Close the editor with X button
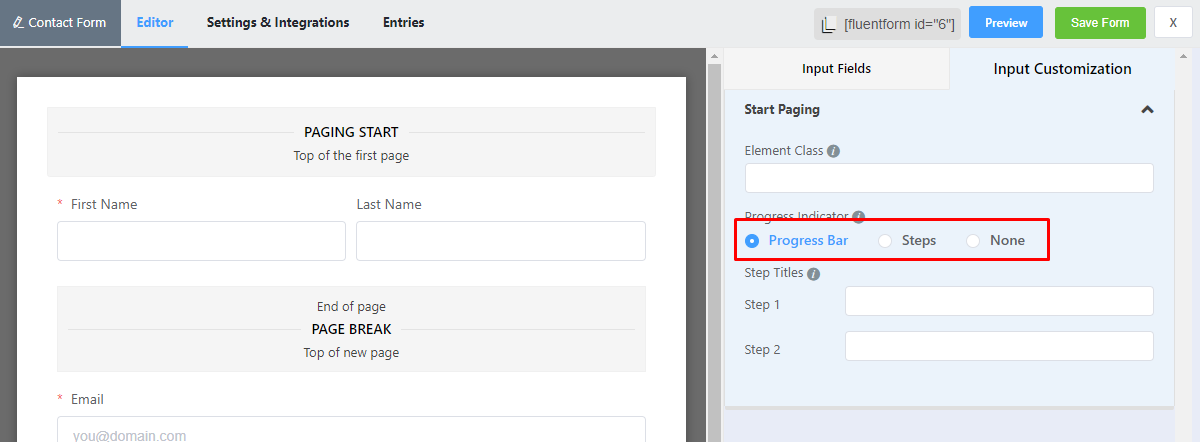1200x442 pixels. 1172,23
